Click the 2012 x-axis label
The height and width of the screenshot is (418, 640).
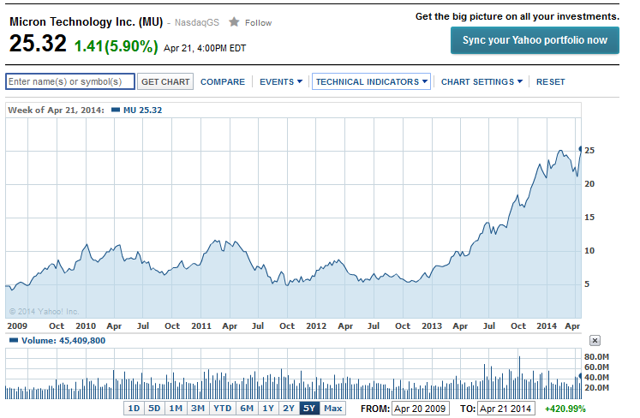316,326
